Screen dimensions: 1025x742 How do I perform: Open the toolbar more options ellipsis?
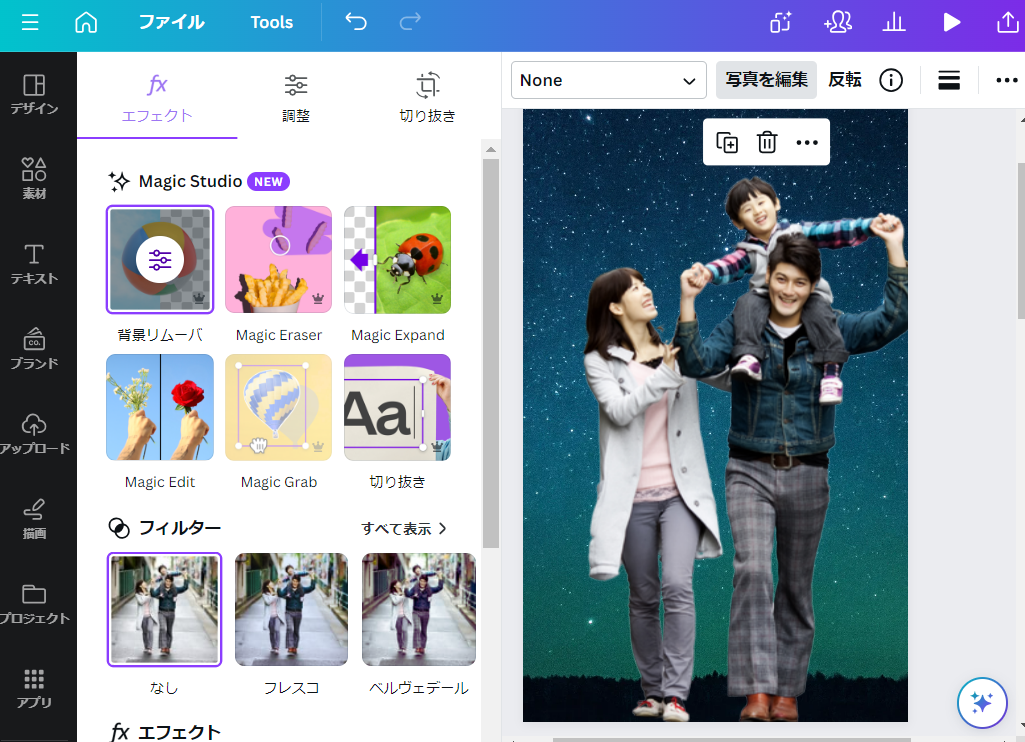click(1007, 80)
